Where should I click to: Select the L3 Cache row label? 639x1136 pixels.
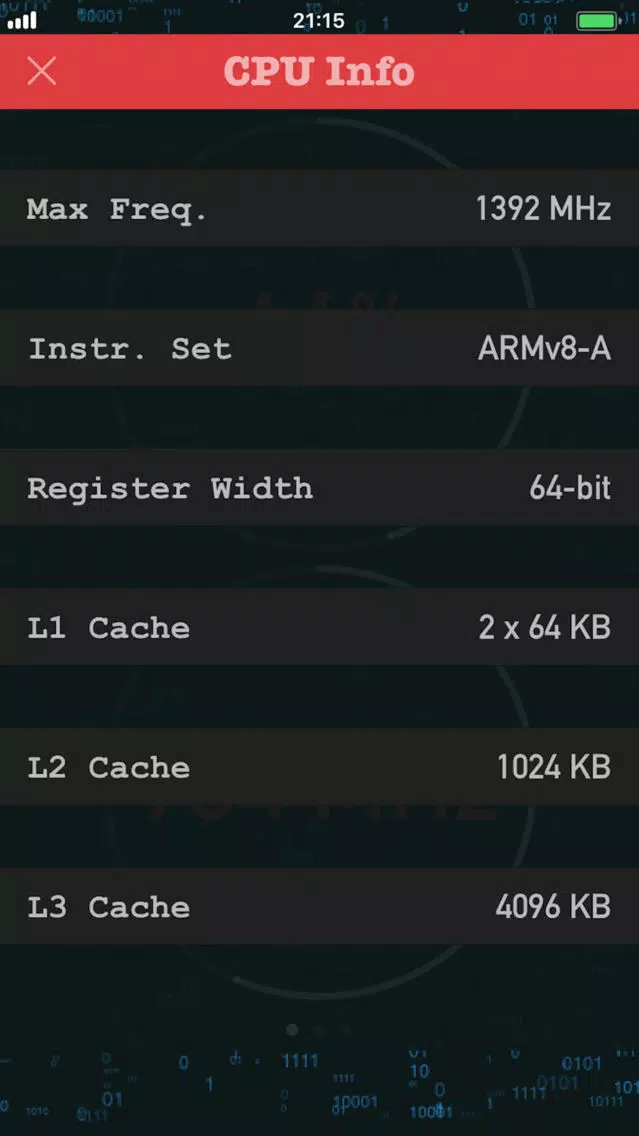click(109, 907)
